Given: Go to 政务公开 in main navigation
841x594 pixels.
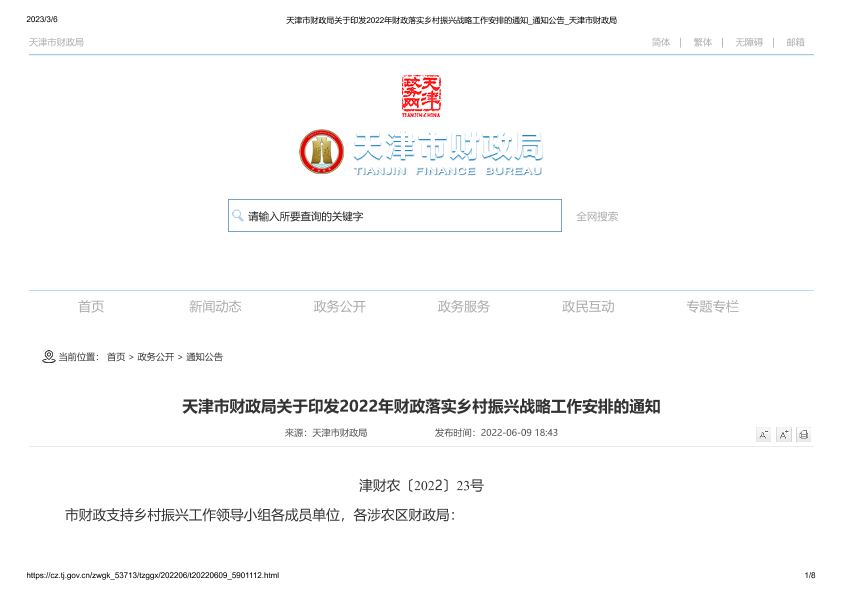Looking at the screenshot, I should 340,307.
